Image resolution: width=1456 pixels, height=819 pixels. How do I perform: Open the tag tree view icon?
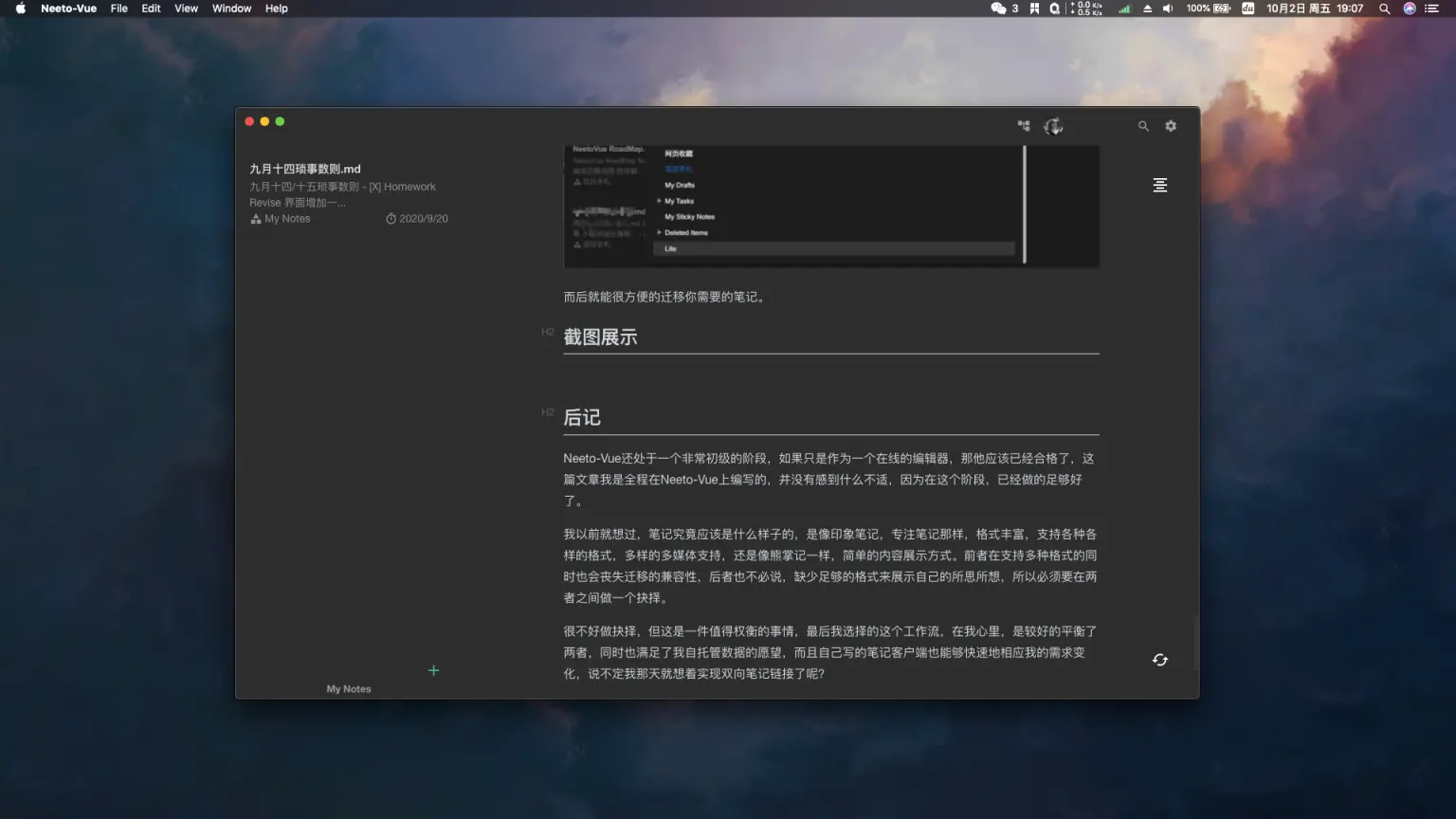[1024, 125]
